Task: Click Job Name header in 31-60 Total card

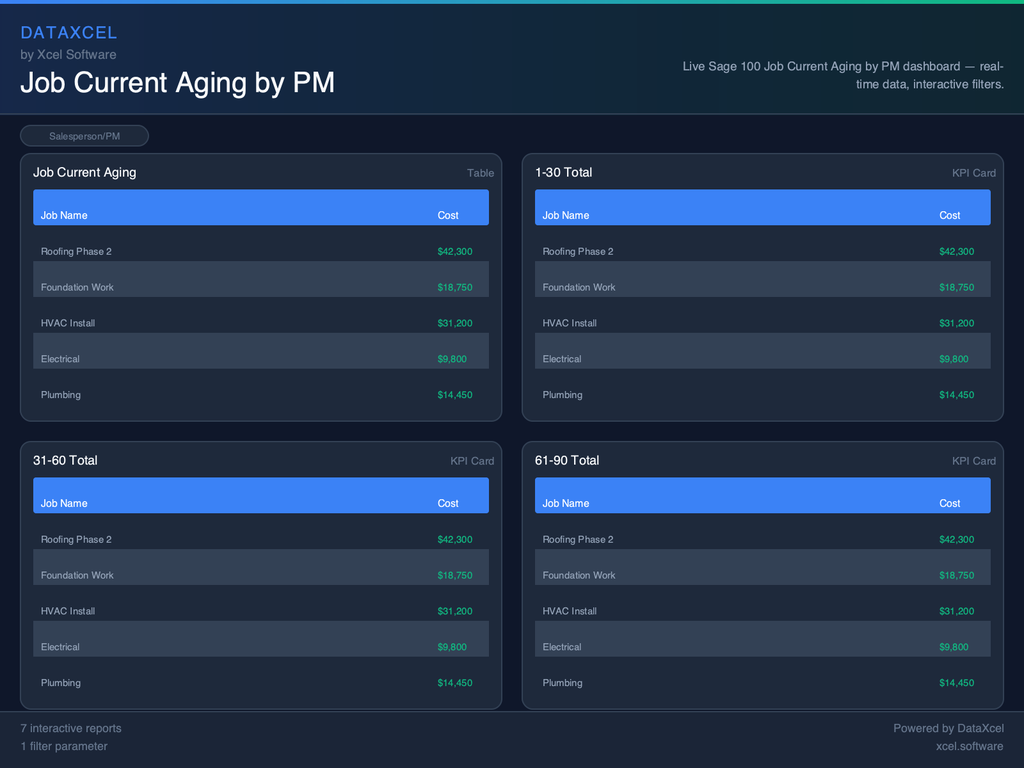Action: pos(64,503)
